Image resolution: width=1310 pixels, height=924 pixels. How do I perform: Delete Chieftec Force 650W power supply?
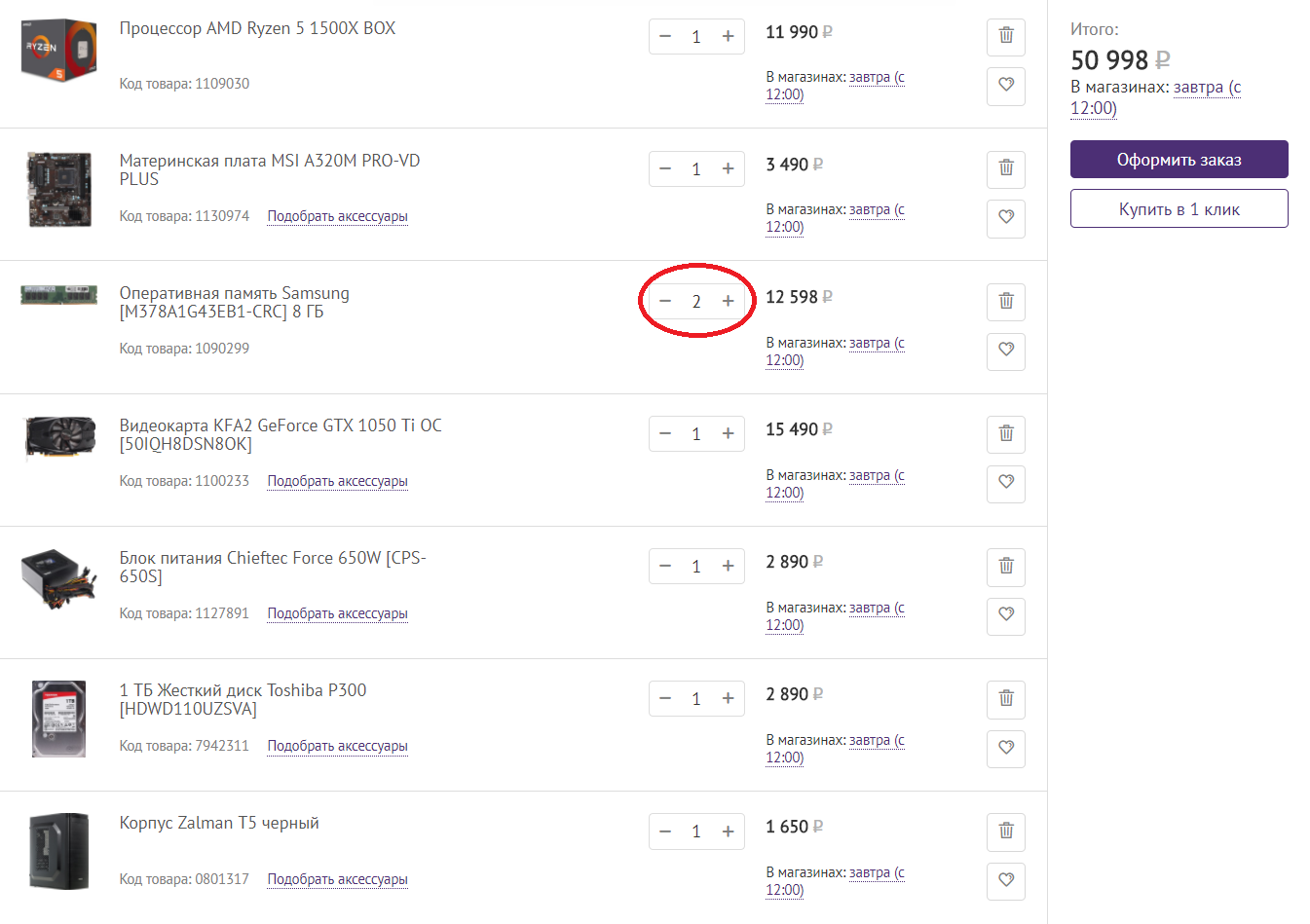click(x=1006, y=566)
